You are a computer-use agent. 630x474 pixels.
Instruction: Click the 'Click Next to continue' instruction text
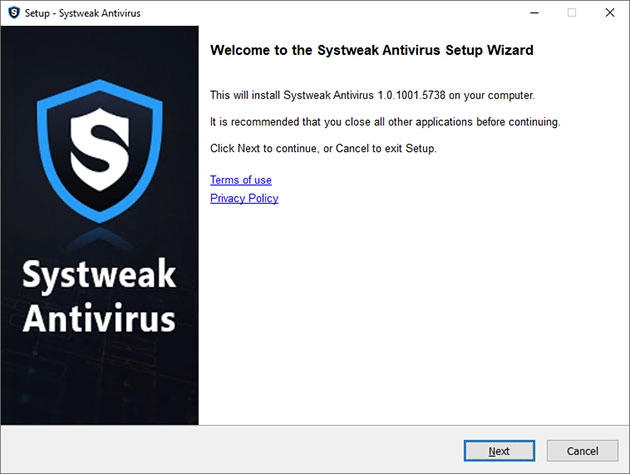[x=323, y=149]
